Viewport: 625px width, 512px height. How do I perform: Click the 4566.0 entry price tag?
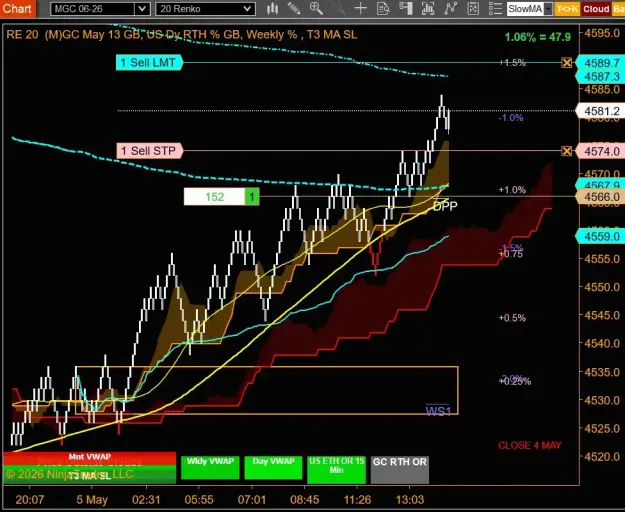pos(601,197)
